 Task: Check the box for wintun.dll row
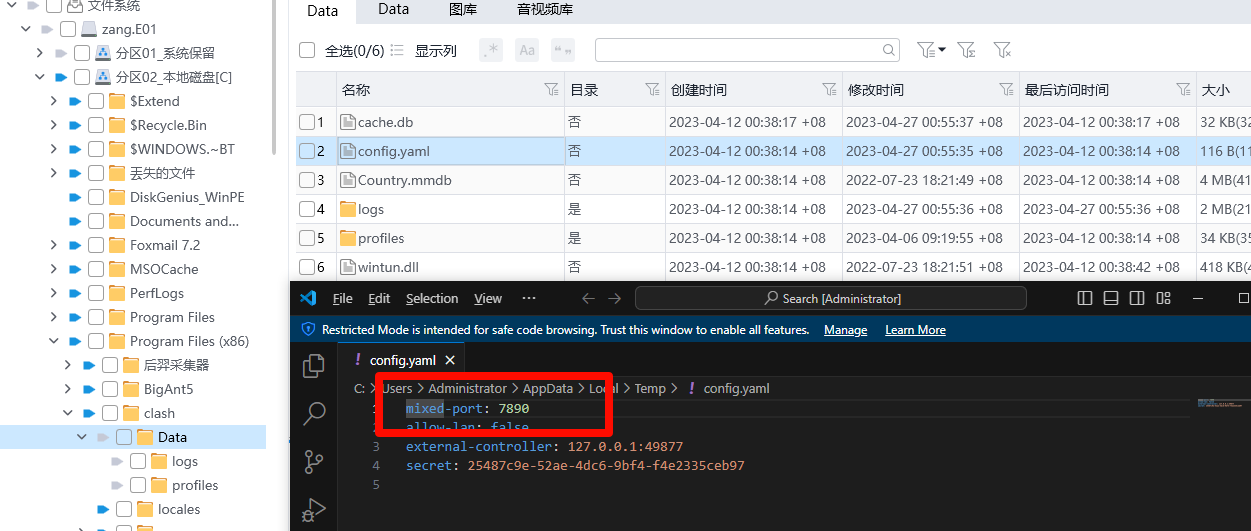(x=307, y=267)
